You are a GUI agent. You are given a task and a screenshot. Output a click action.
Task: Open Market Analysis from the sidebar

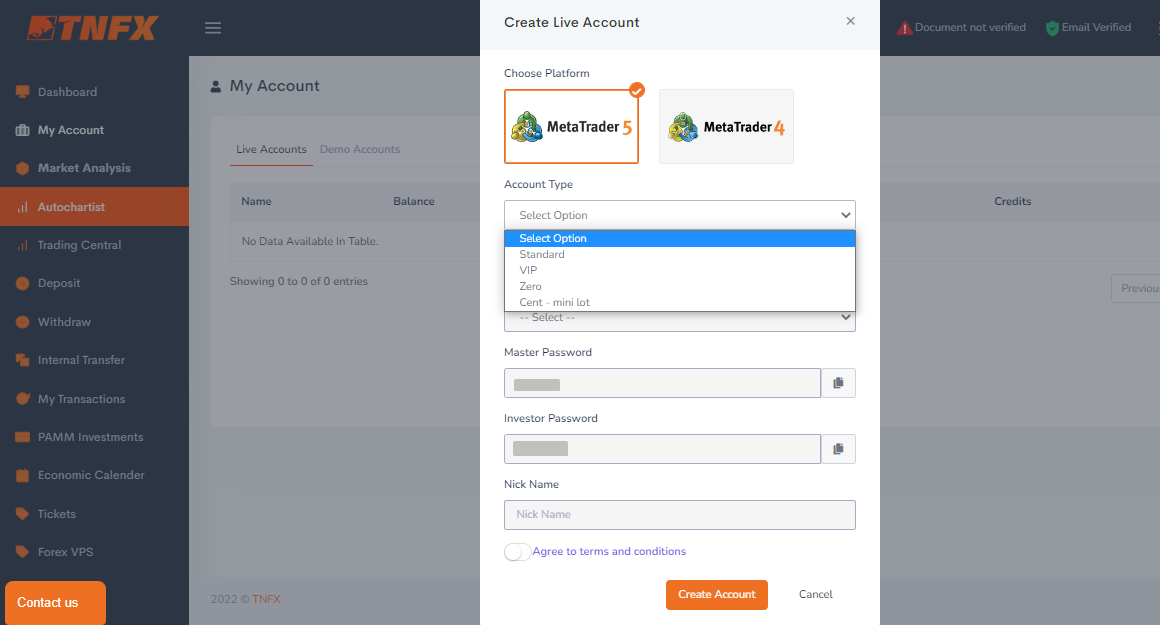point(84,168)
